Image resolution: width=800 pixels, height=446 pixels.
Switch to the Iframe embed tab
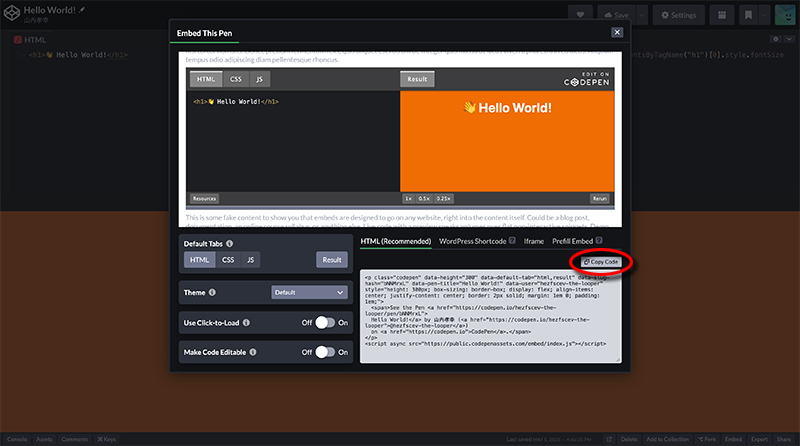pyautogui.click(x=533, y=241)
